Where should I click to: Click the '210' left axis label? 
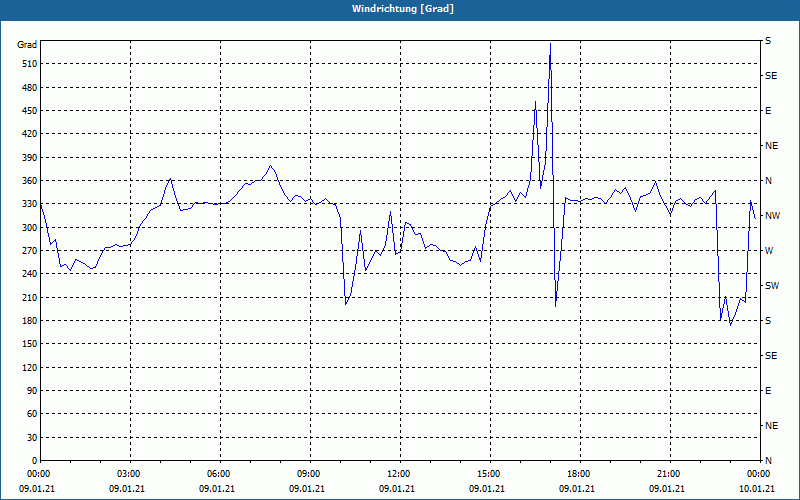pos(29,297)
